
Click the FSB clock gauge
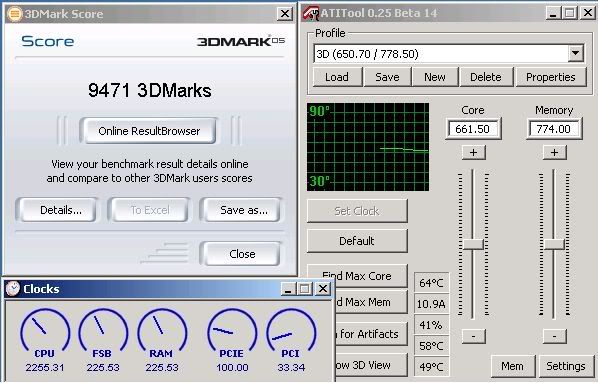103,330
